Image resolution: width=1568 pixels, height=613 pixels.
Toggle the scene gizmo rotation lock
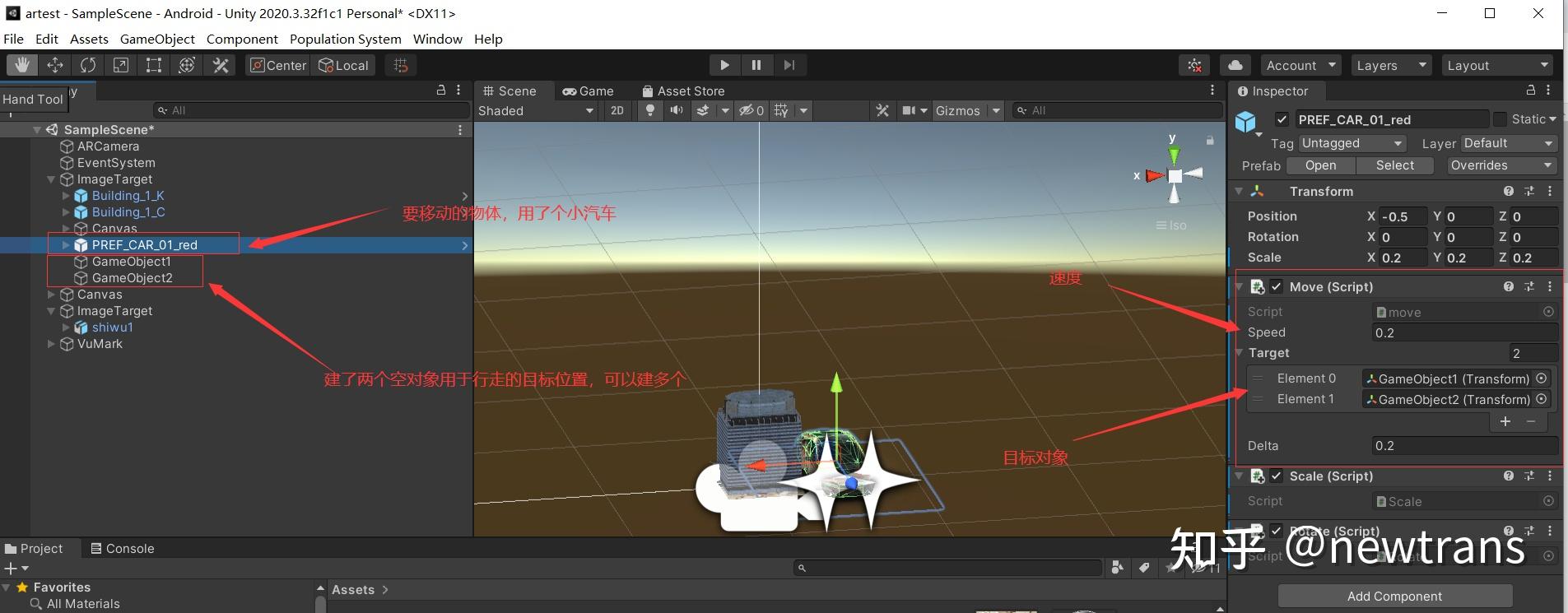click(1210, 141)
